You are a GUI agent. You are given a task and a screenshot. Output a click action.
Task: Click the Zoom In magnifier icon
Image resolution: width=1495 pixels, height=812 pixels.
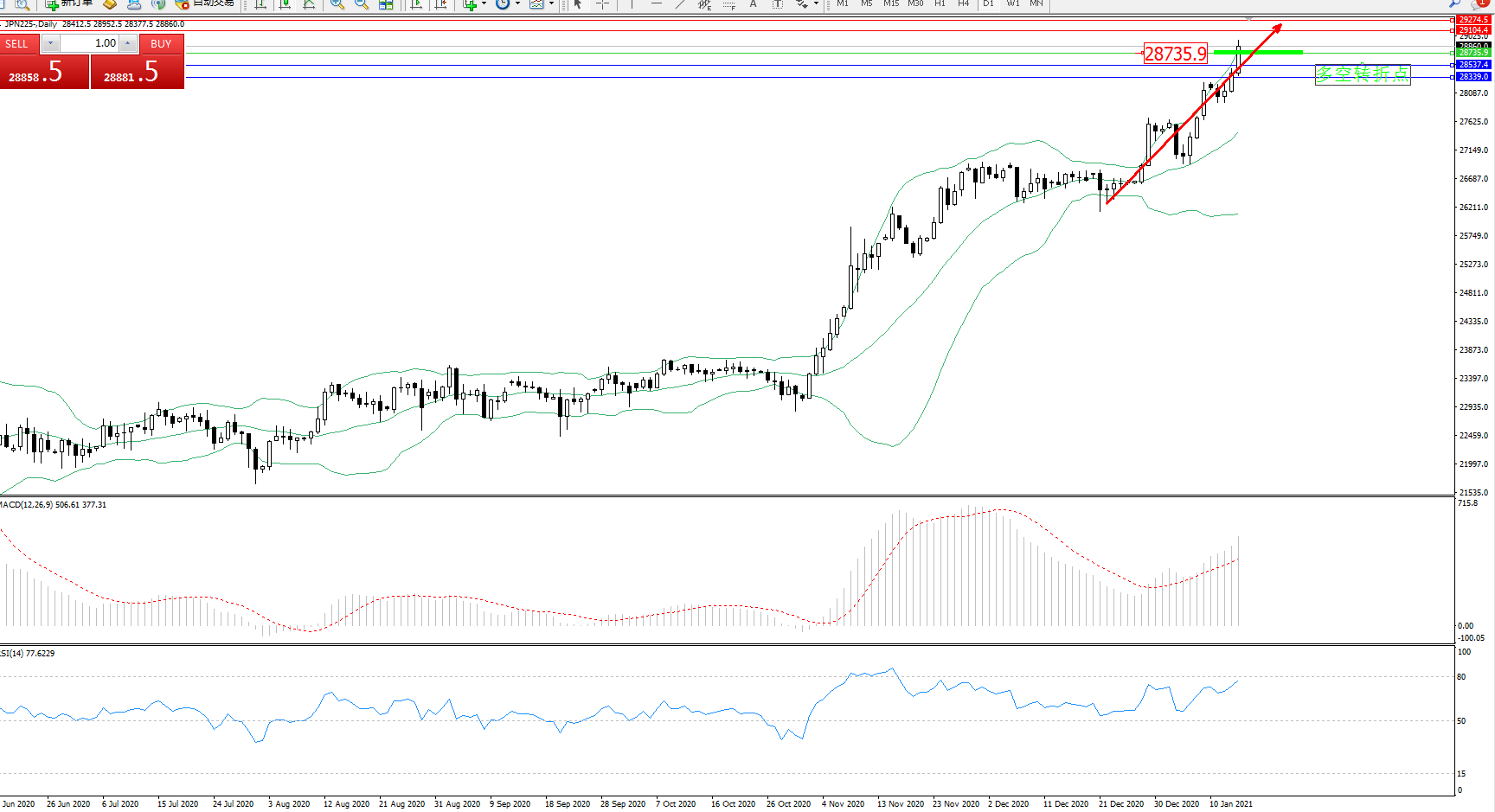tap(337, 4)
